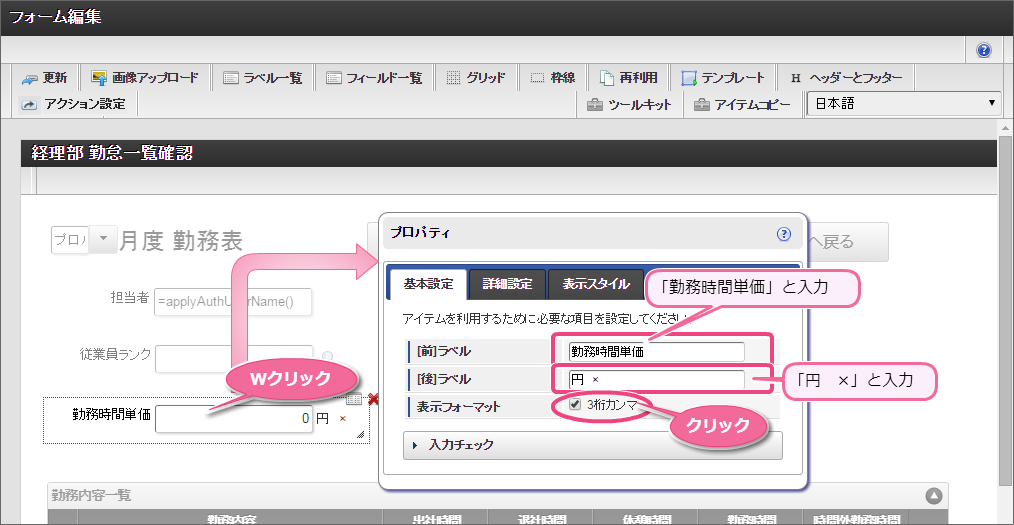Open the テンプレート tool

tap(723, 78)
